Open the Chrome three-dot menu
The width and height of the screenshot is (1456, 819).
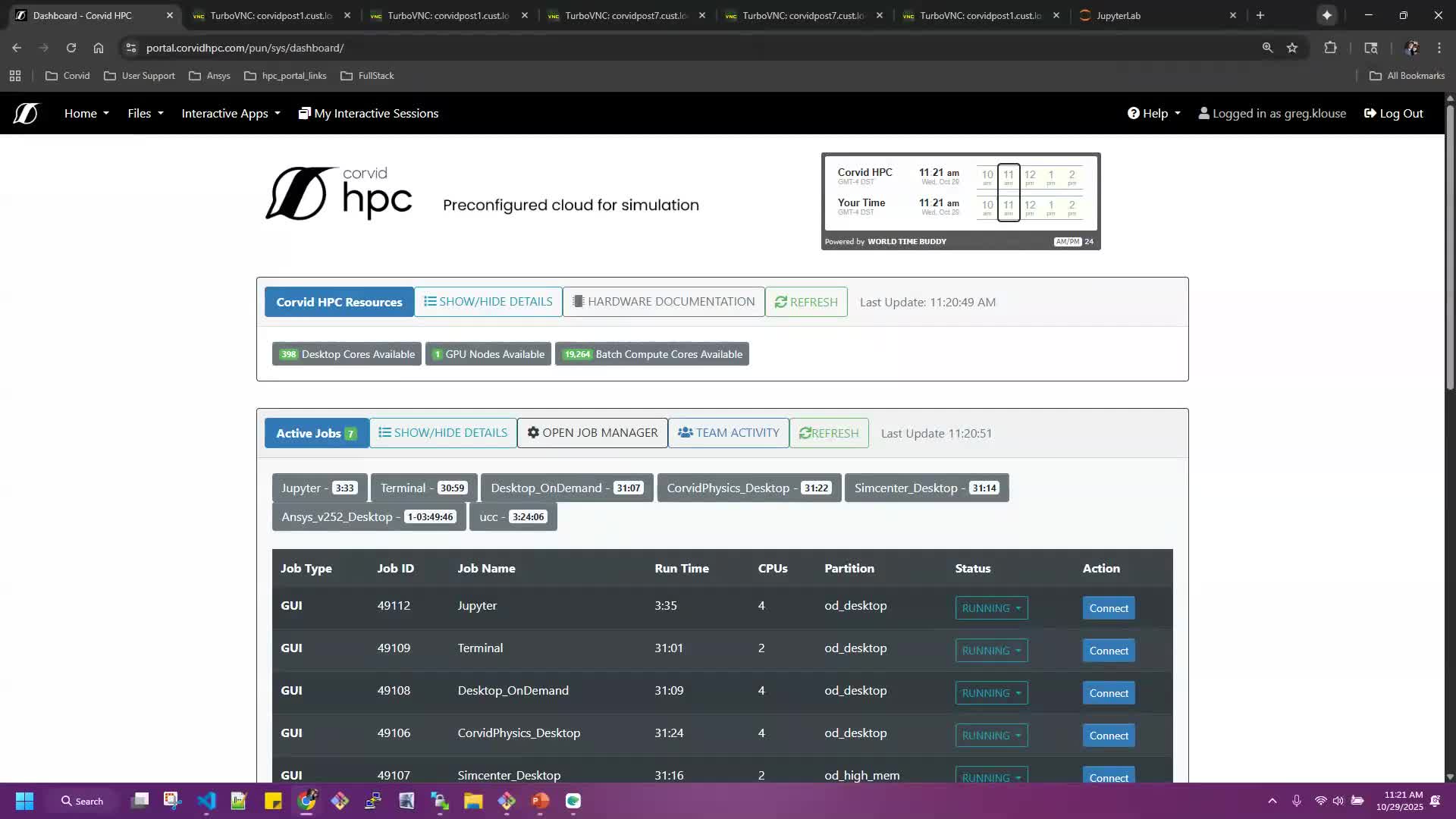click(x=1439, y=48)
